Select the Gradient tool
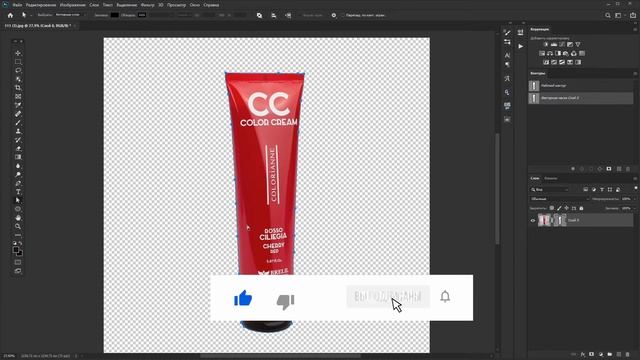 coord(18,157)
